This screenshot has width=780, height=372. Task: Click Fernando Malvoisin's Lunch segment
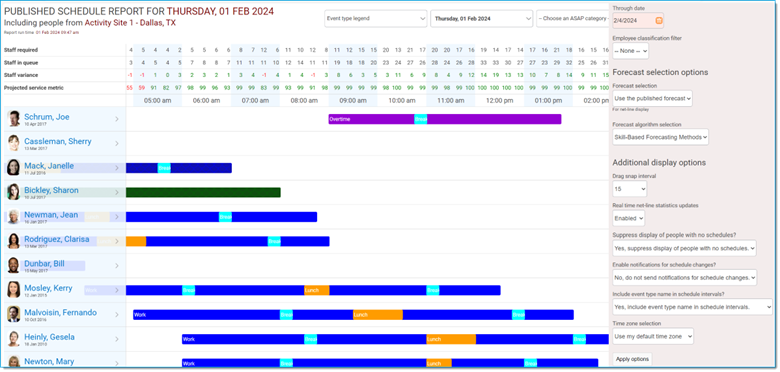tap(378, 315)
